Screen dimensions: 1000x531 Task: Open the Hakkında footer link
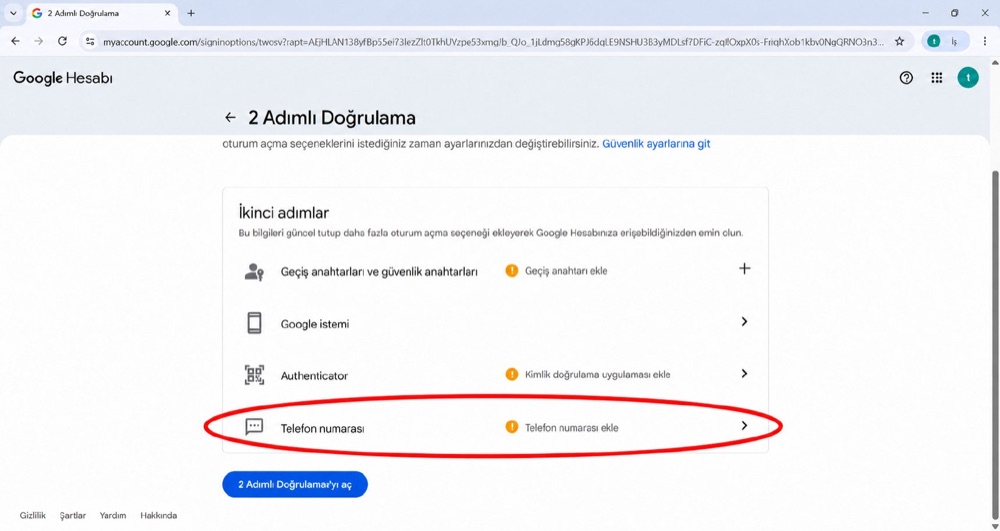point(159,515)
